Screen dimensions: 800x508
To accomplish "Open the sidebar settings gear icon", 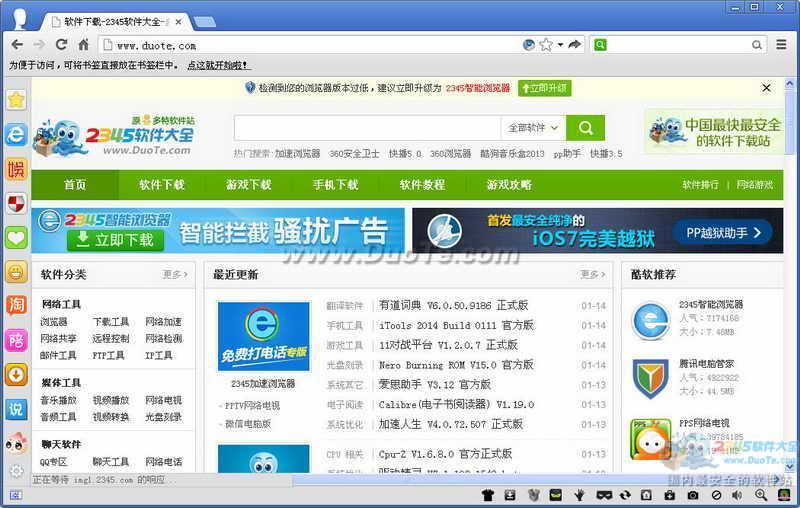I will click(16, 471).
